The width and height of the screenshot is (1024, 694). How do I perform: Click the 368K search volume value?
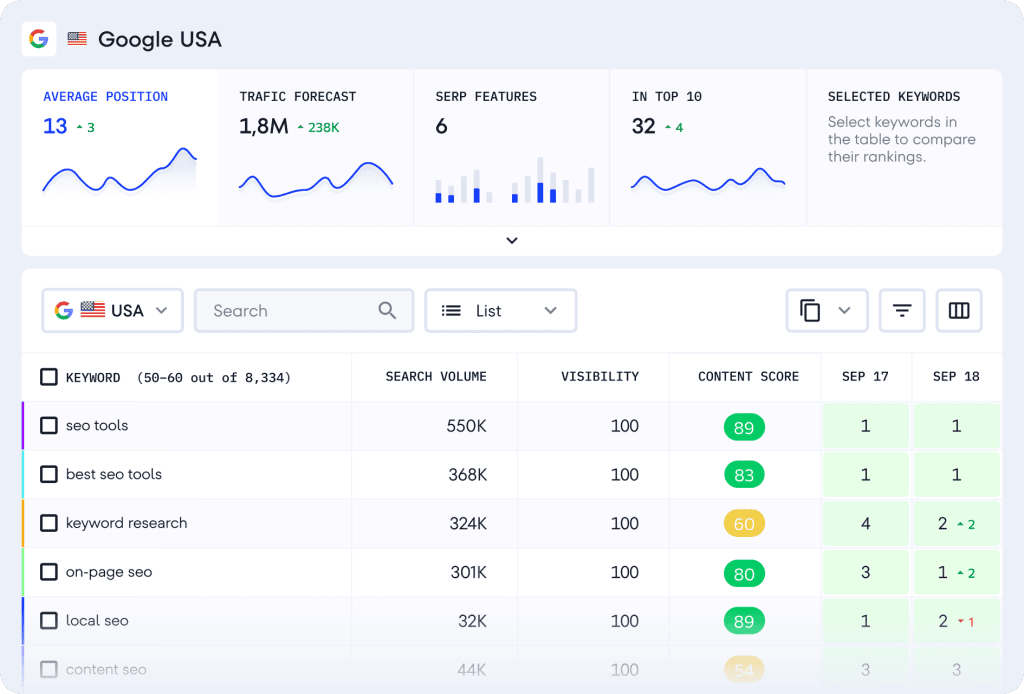[x=468, y=475]
